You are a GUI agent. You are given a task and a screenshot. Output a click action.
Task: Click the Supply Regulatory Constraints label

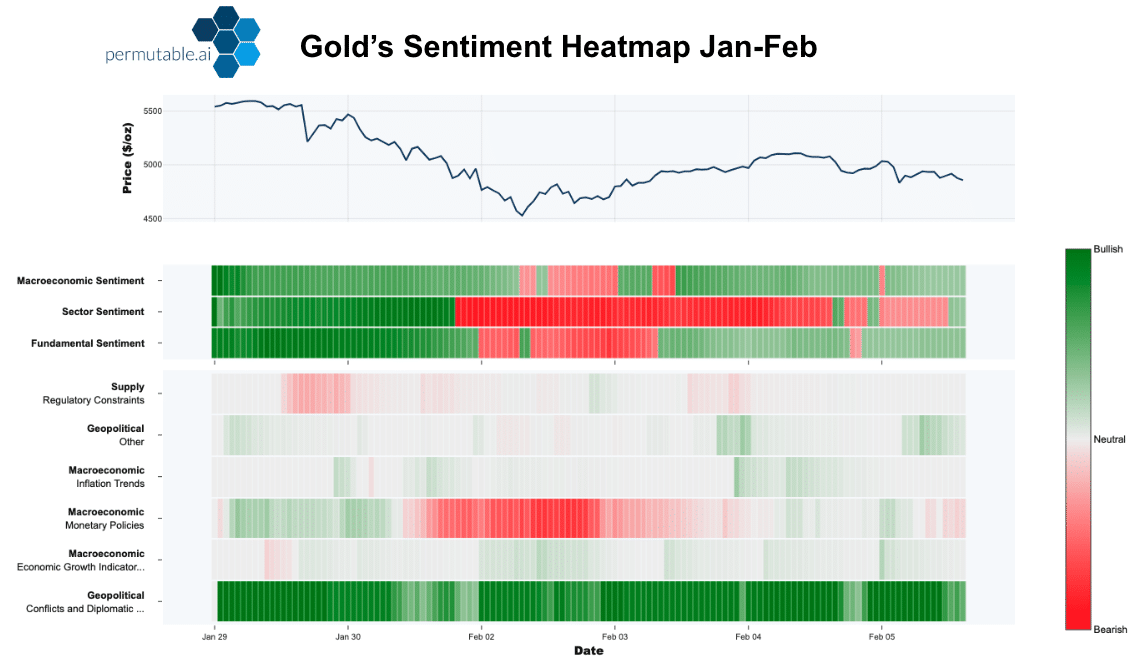(93, 393)
